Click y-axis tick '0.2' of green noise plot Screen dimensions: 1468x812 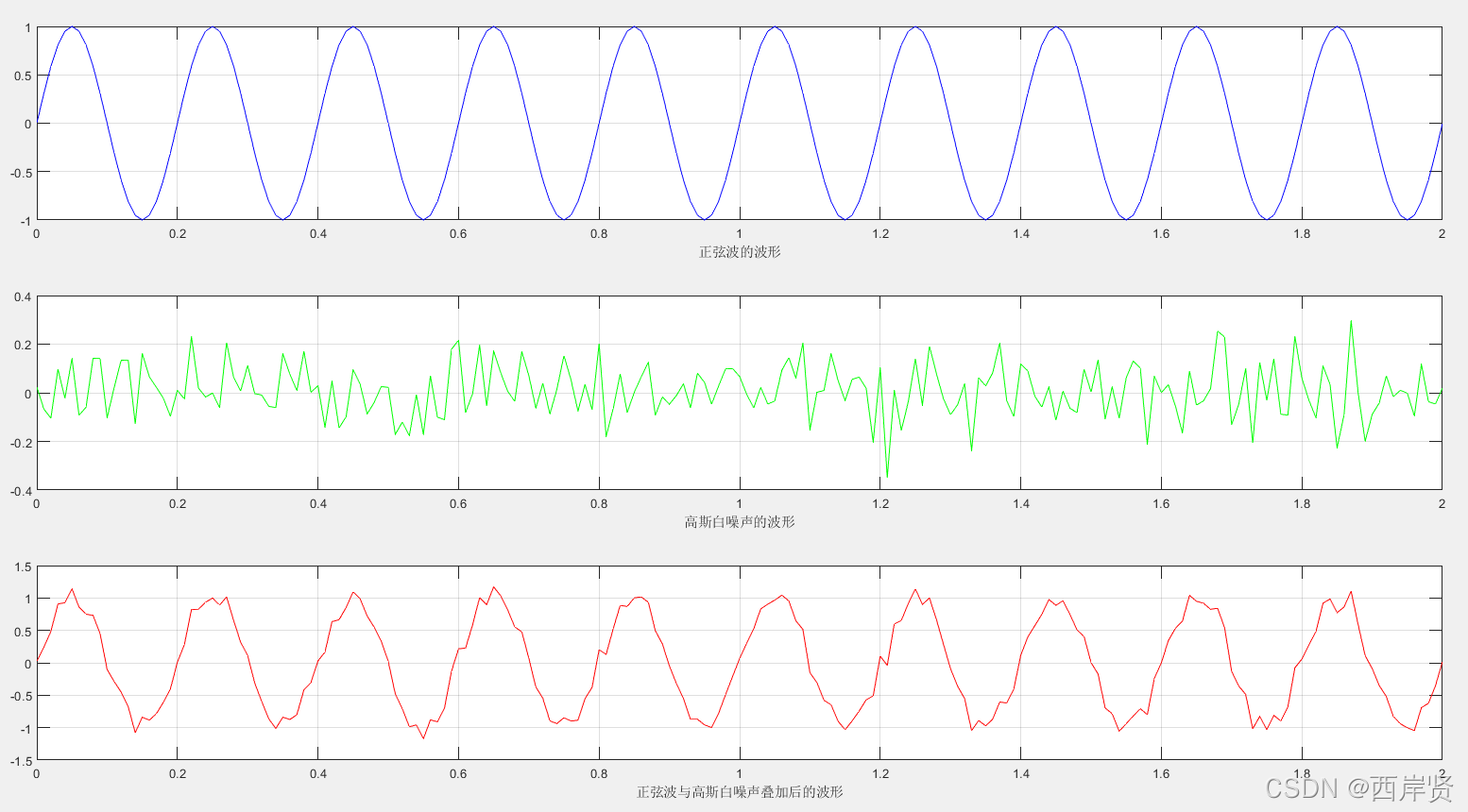click(23, 346)
